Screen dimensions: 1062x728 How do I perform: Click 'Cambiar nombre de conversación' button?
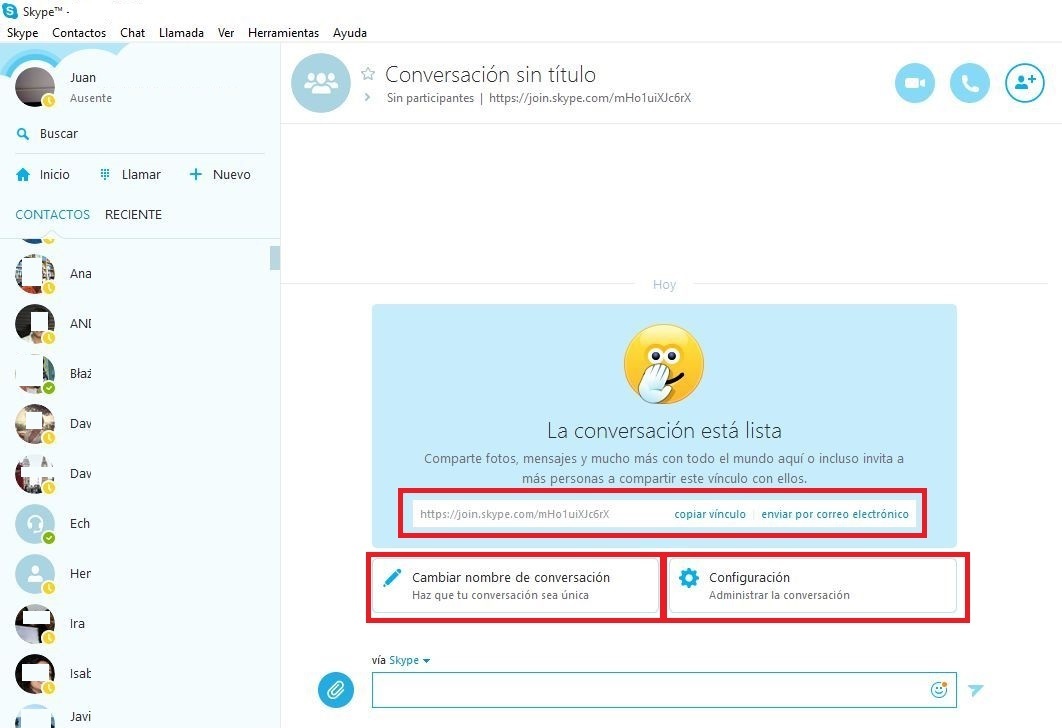click(x=515, y=585)
